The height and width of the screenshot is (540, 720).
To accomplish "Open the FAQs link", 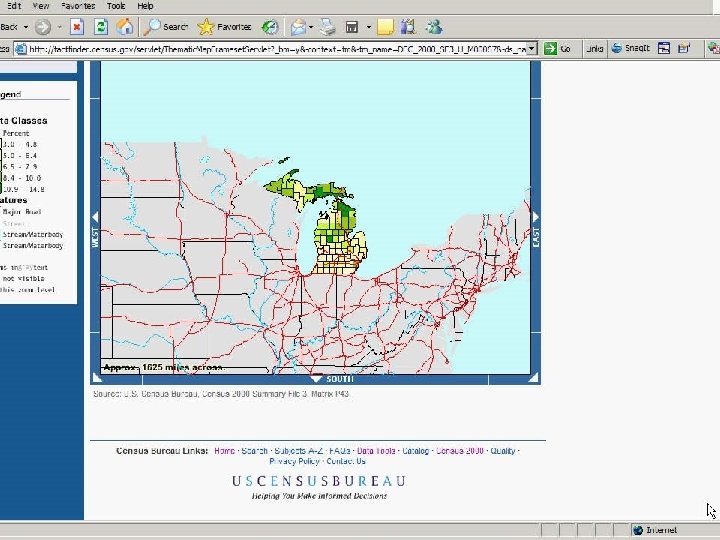I will [x=340, y=451].
